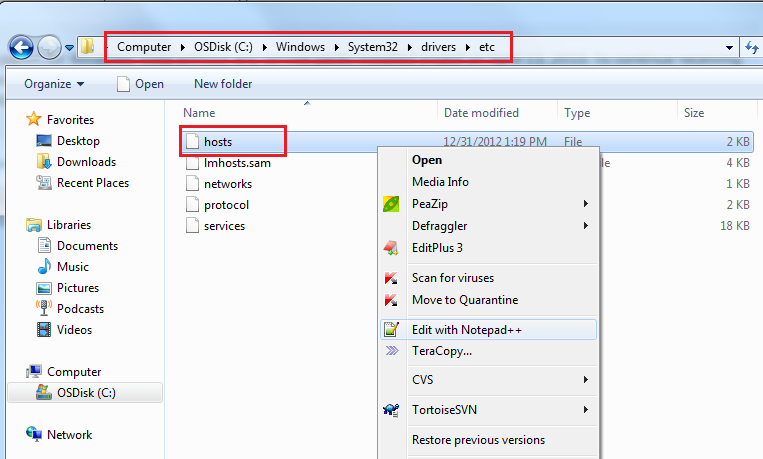Click the Forward navigation arrow button
Viewport: 763px width, 459px height.
coord(49,46)
